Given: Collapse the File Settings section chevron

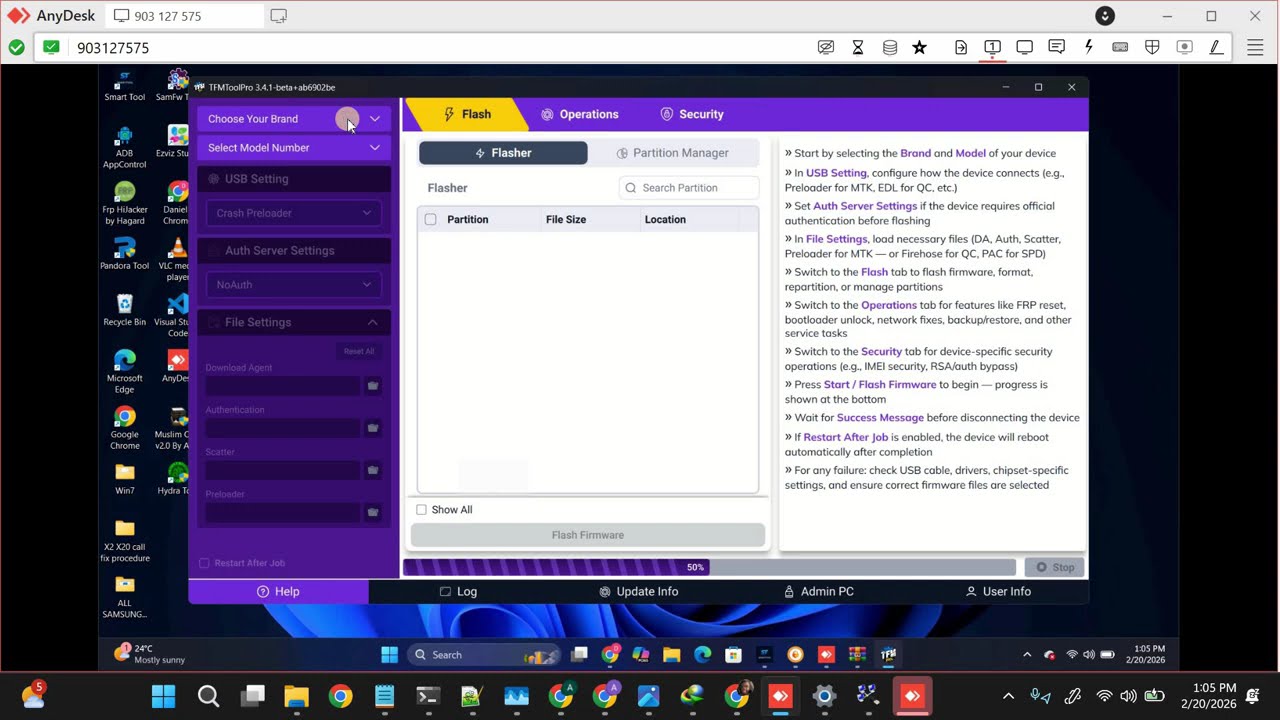Looking at the screenshot, I should click(x=372, y=323).
